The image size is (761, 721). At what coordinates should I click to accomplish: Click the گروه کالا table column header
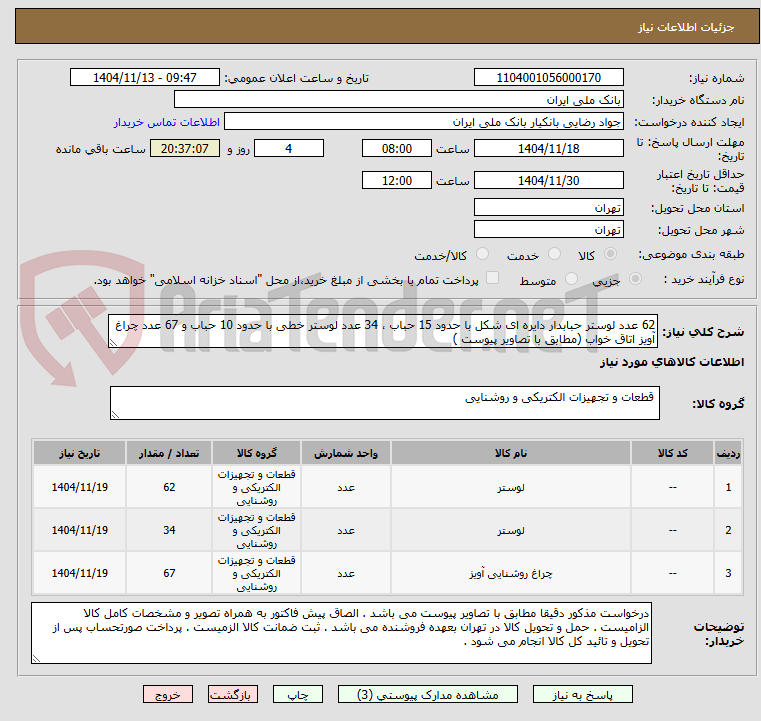pyautogui.click(x=256, y=453)
